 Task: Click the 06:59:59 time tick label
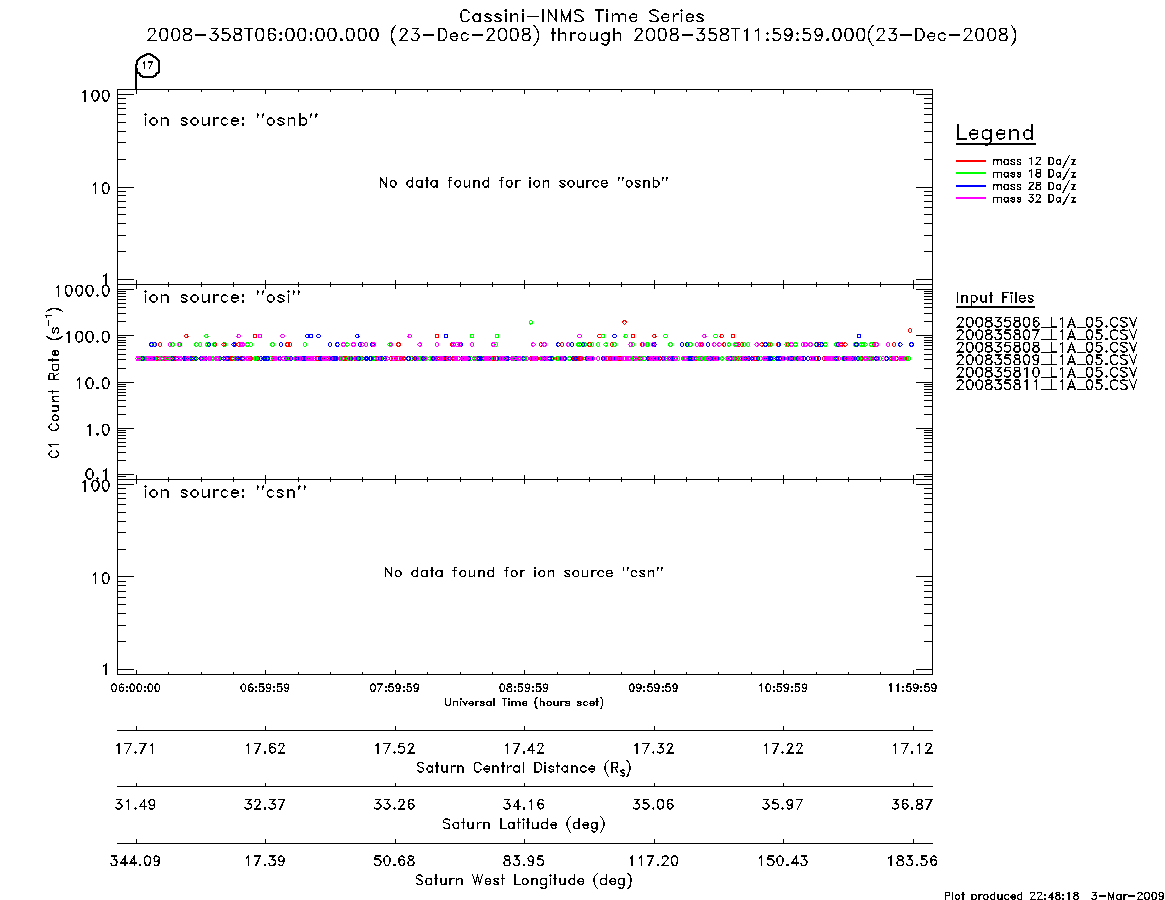click(x=265, y=688)
